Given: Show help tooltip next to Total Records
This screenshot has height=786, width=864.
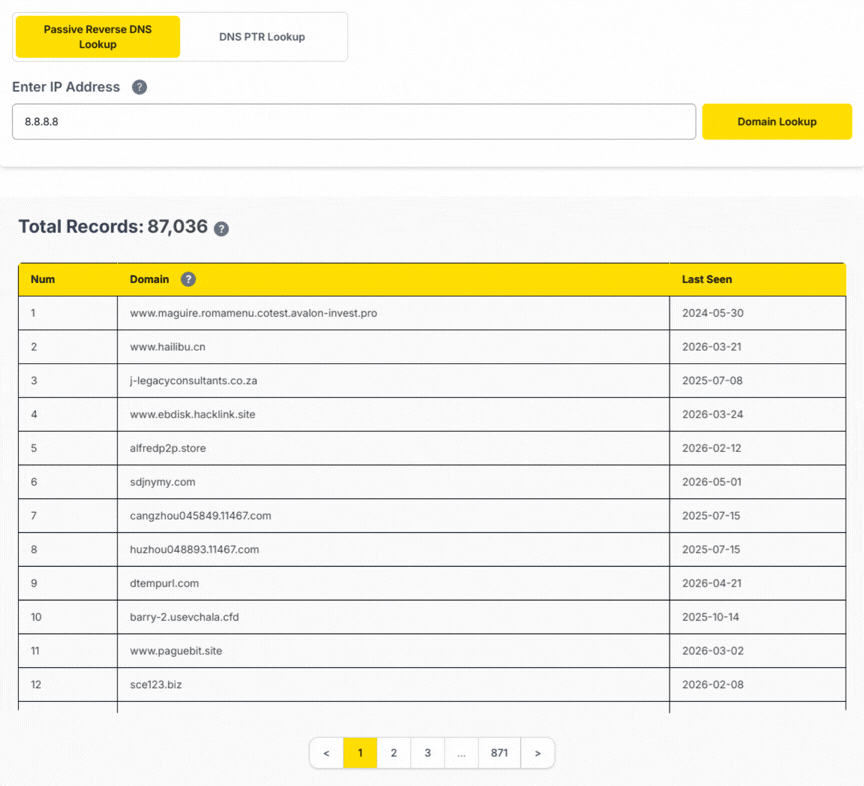Looking at the screenshot, I should tap(222, 229).
